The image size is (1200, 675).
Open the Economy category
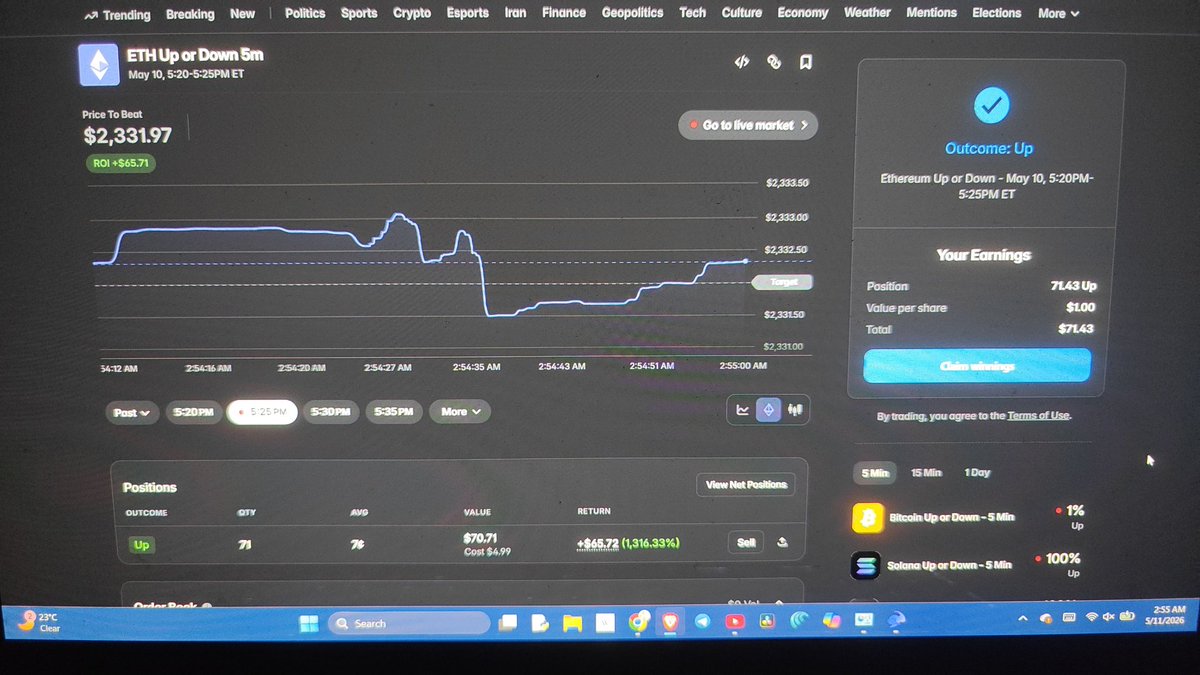pyautogui.click(x=803, y=13)
